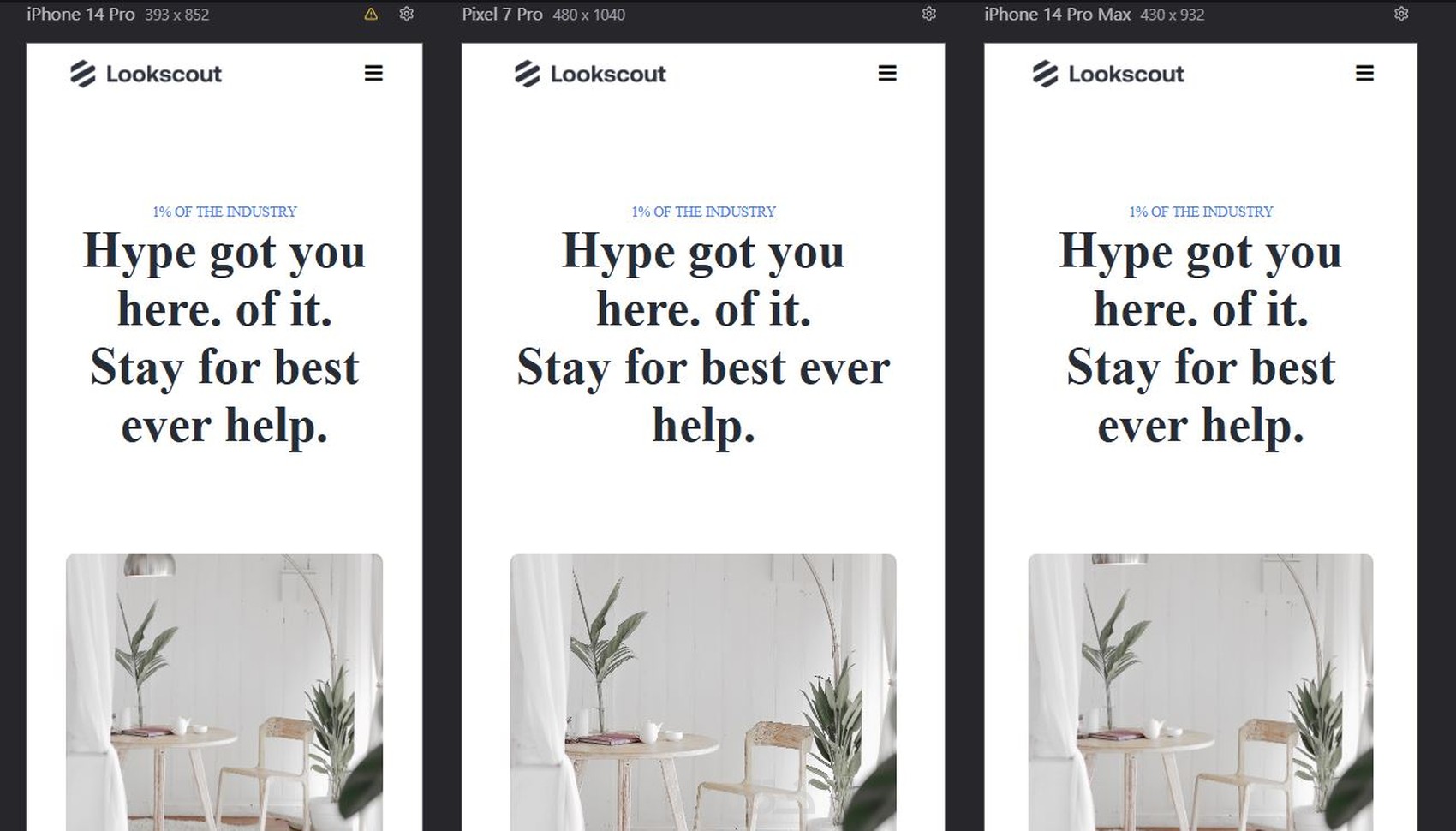Click the 480 x 1040 dimensions text
Viewport: 1456px width, 831px height.
coord(588,15)
